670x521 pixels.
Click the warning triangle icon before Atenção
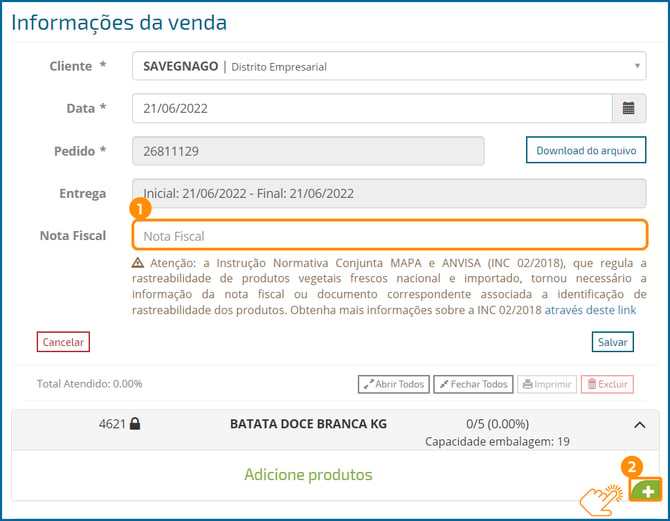tap(138, 262)
